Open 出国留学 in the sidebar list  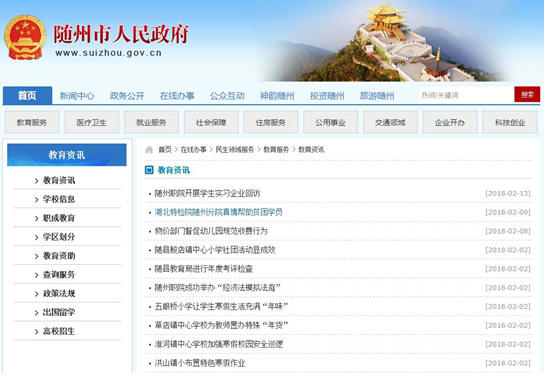coord(59,312)
